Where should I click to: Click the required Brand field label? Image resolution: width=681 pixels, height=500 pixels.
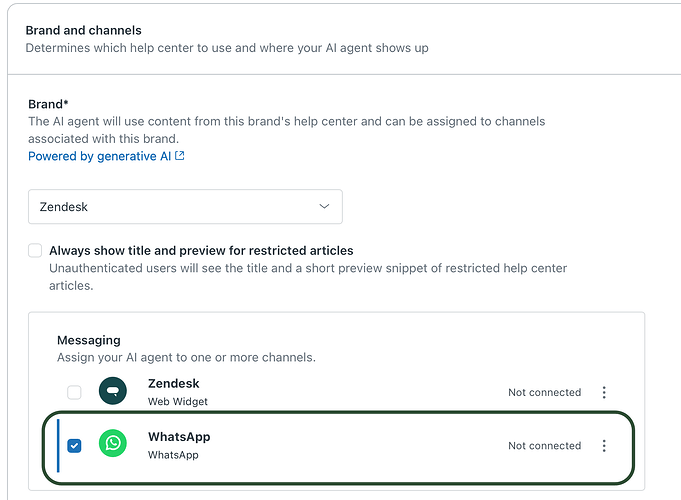pyautogui.click(x=48, y=104)
